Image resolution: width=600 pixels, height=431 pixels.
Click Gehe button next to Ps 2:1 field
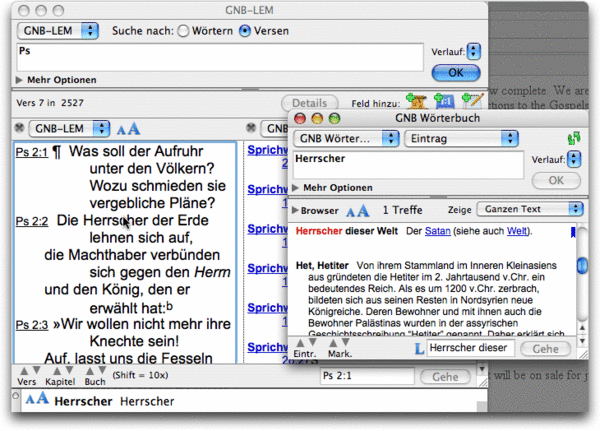point(445,377)
